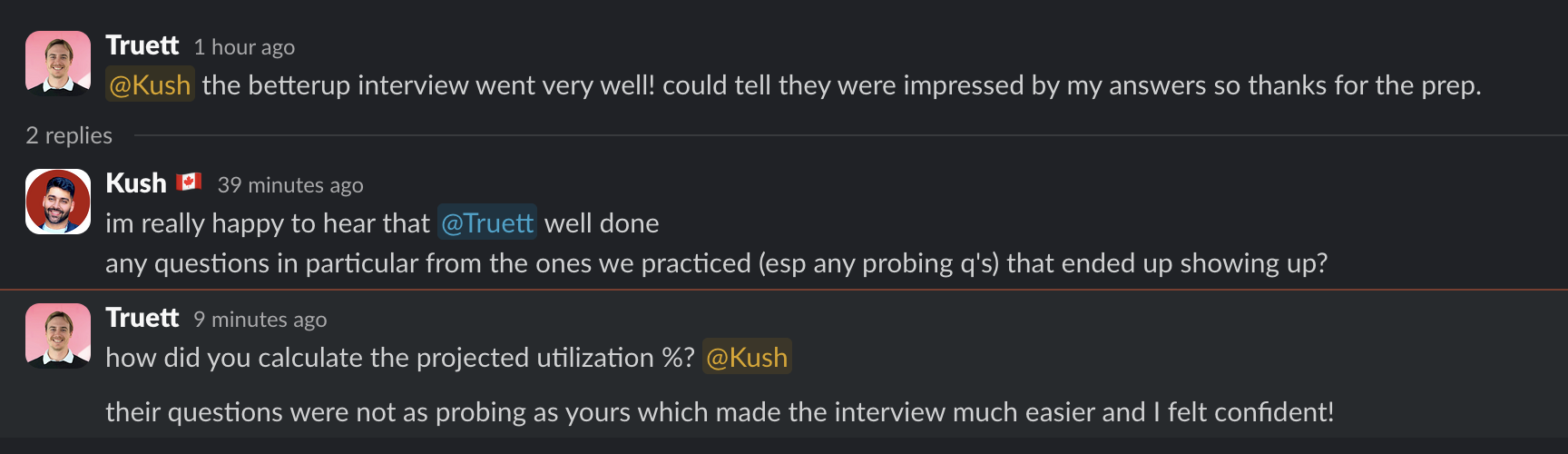
Task: Click the Kush sender name
Action: click(135, 183)
